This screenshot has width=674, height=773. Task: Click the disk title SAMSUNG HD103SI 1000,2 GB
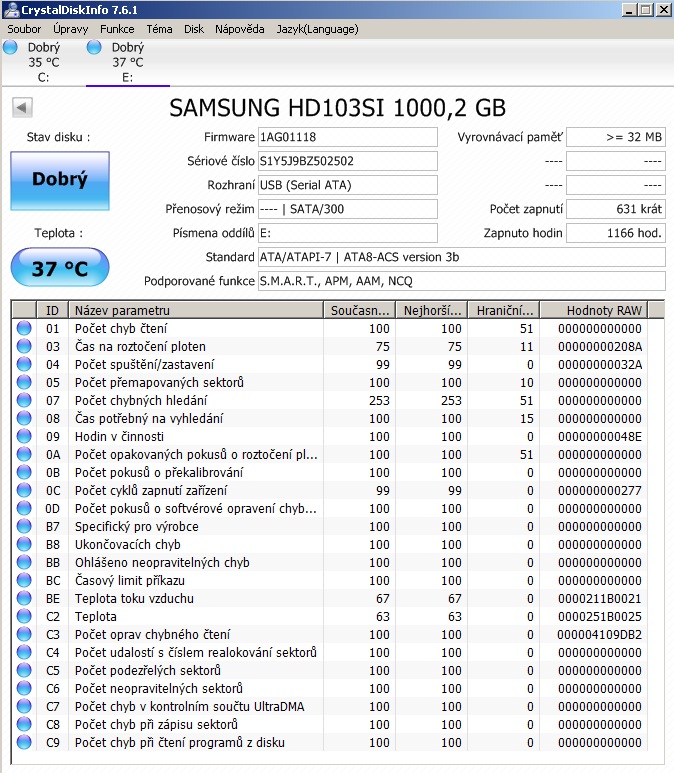tap(338, 108)
